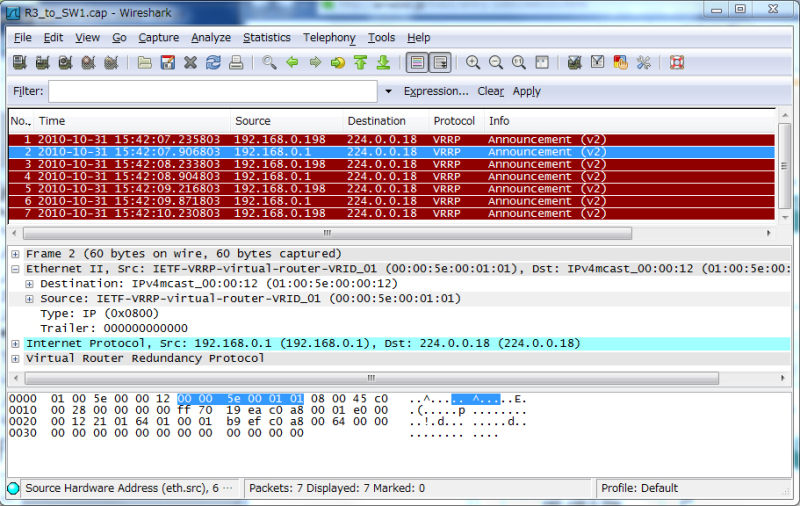Click the Save capture file icon
Screen dimensions: 800x506
[x=167, y=63]
